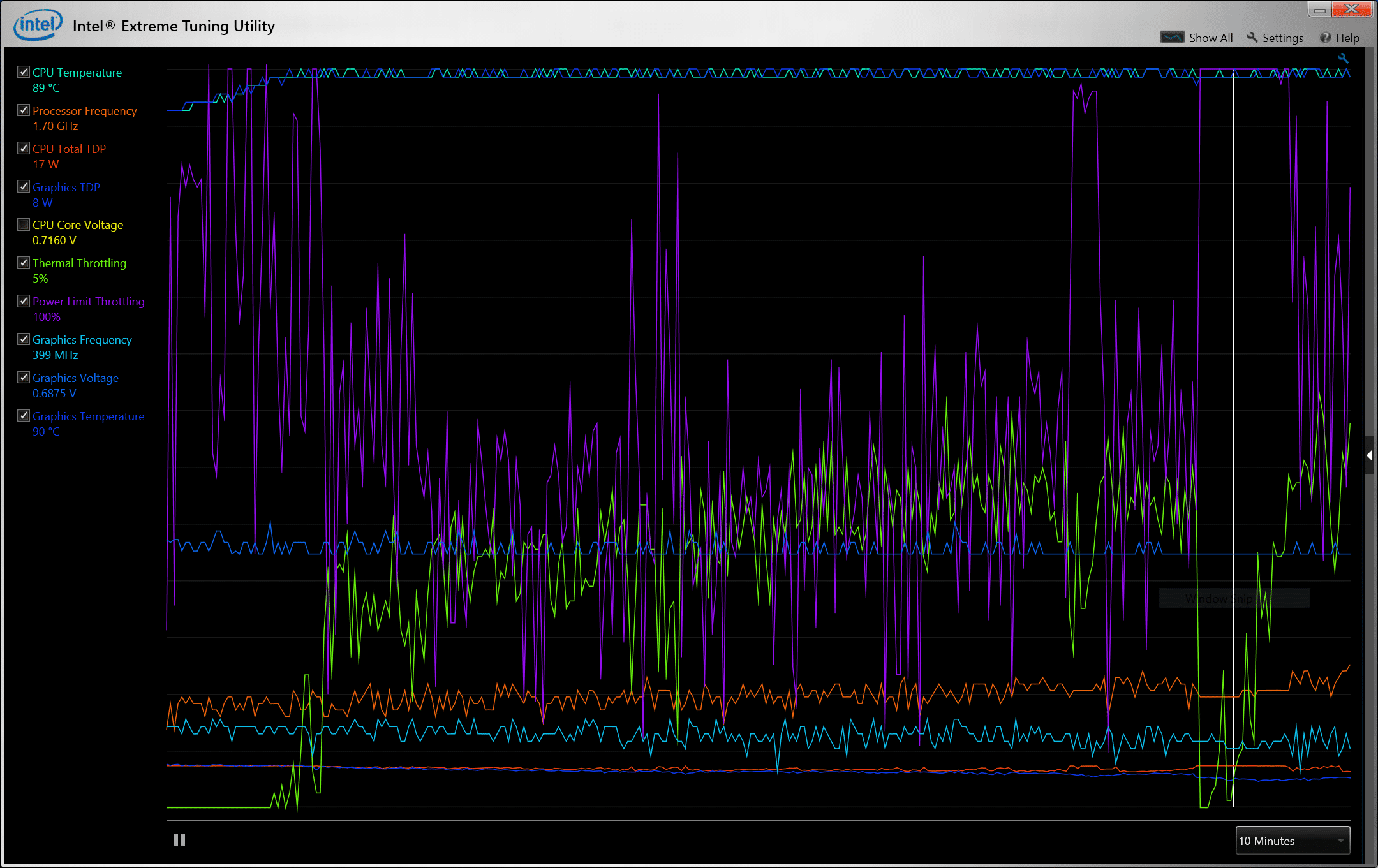Click the Show All label

click(x=1211, y=38)
